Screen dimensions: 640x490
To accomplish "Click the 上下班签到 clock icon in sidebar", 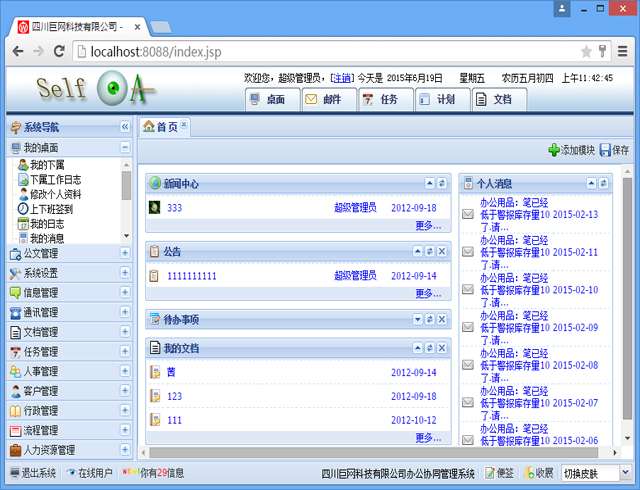I will click(x=22, y=210).
